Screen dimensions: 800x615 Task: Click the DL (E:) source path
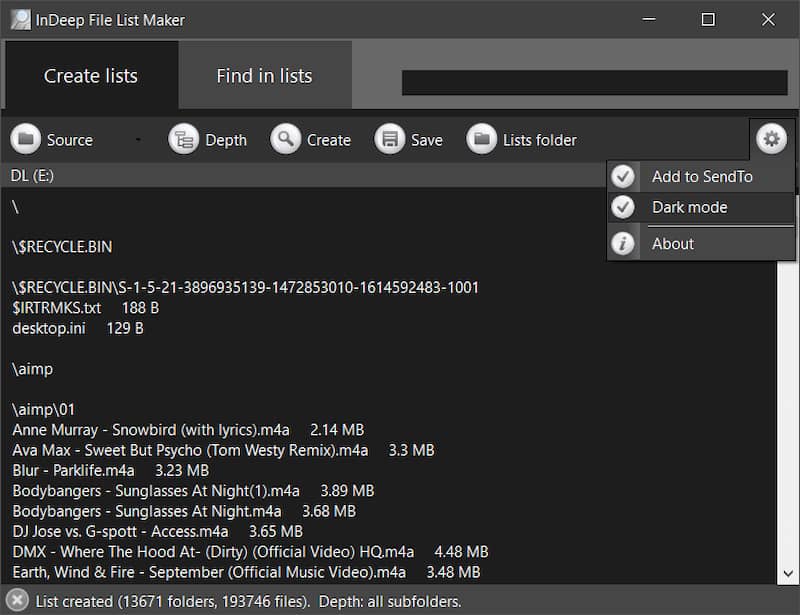click(32, 176)
